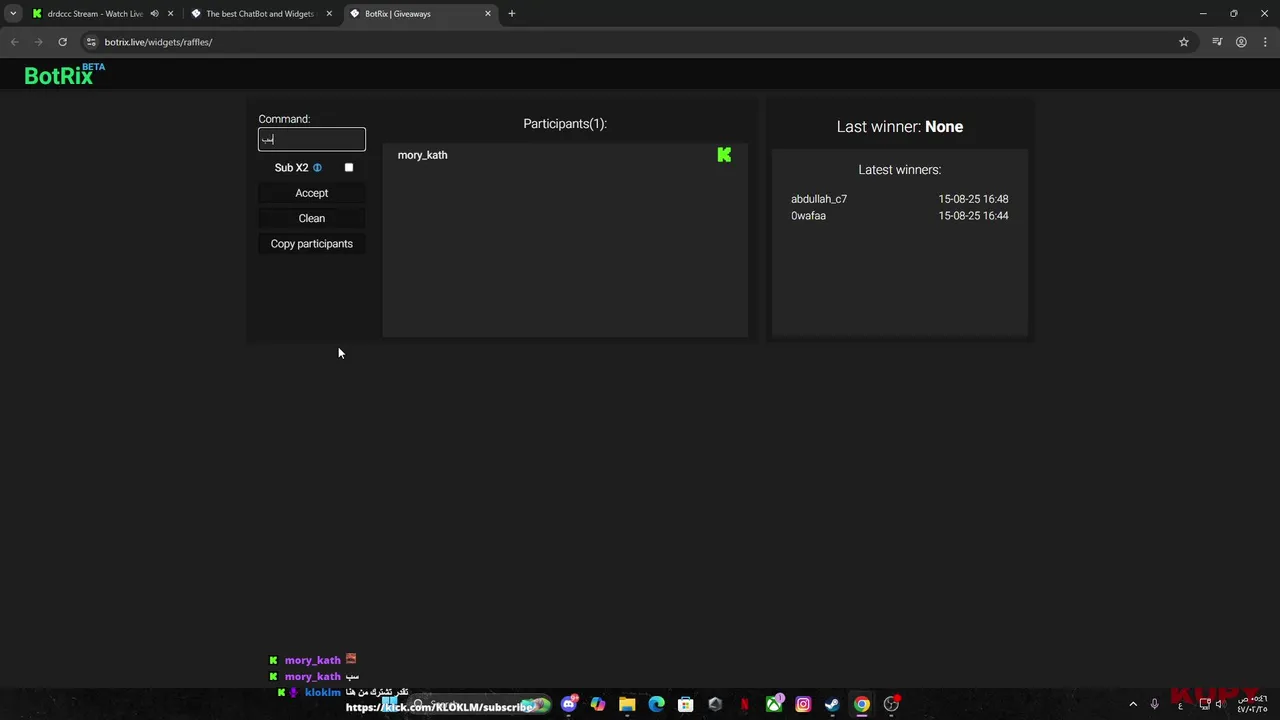Click the BotRix logo
1280x720 pixels.
[64, 74]
